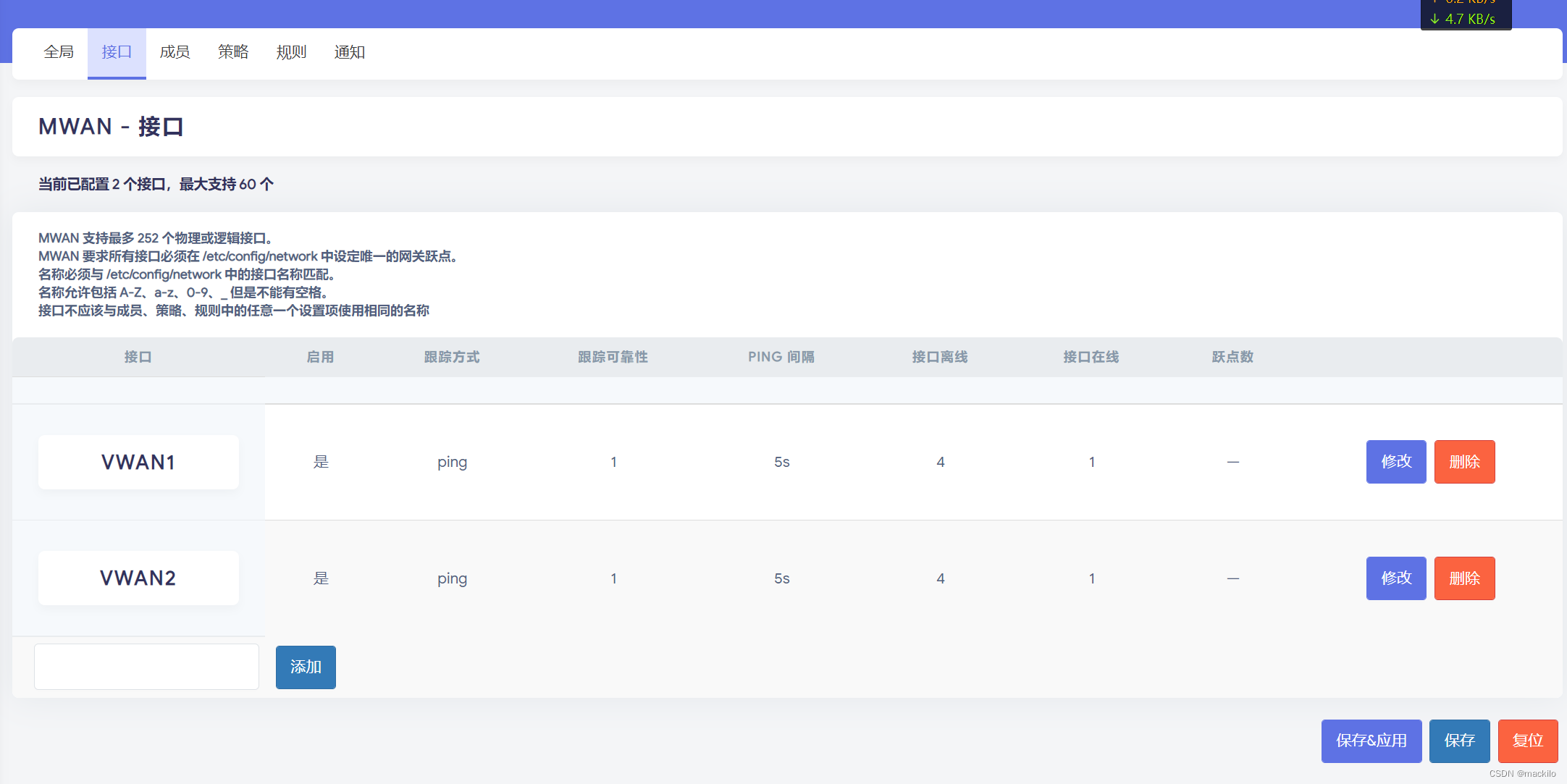Click the 跟踪方式 column header
1567x784 pixels.
click(452, 357)
